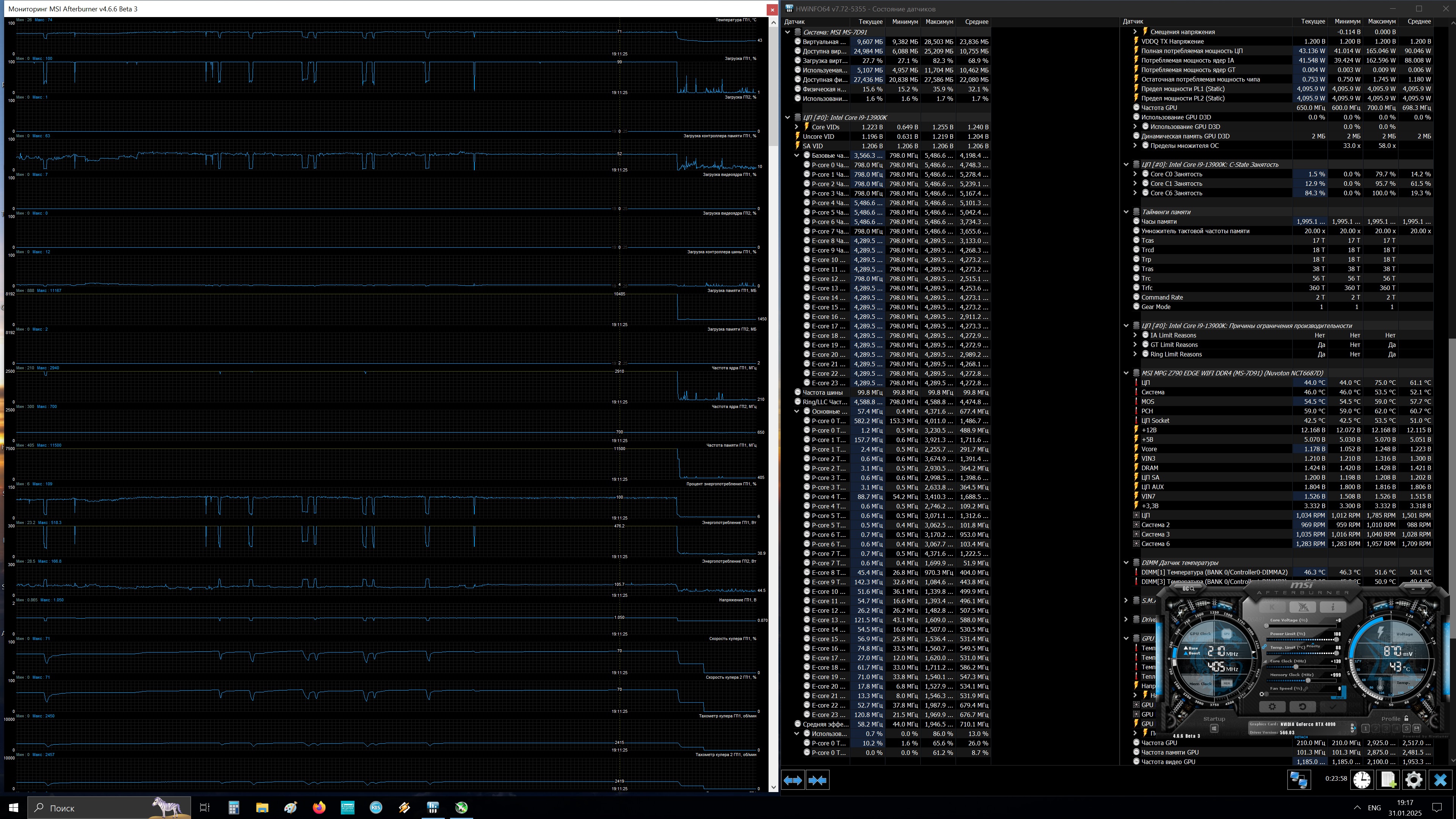The height and width of the screenshot is (819, 1456).
Task: Open HWiNFO sensor settings gear
Action: (x=1414, y=780)
